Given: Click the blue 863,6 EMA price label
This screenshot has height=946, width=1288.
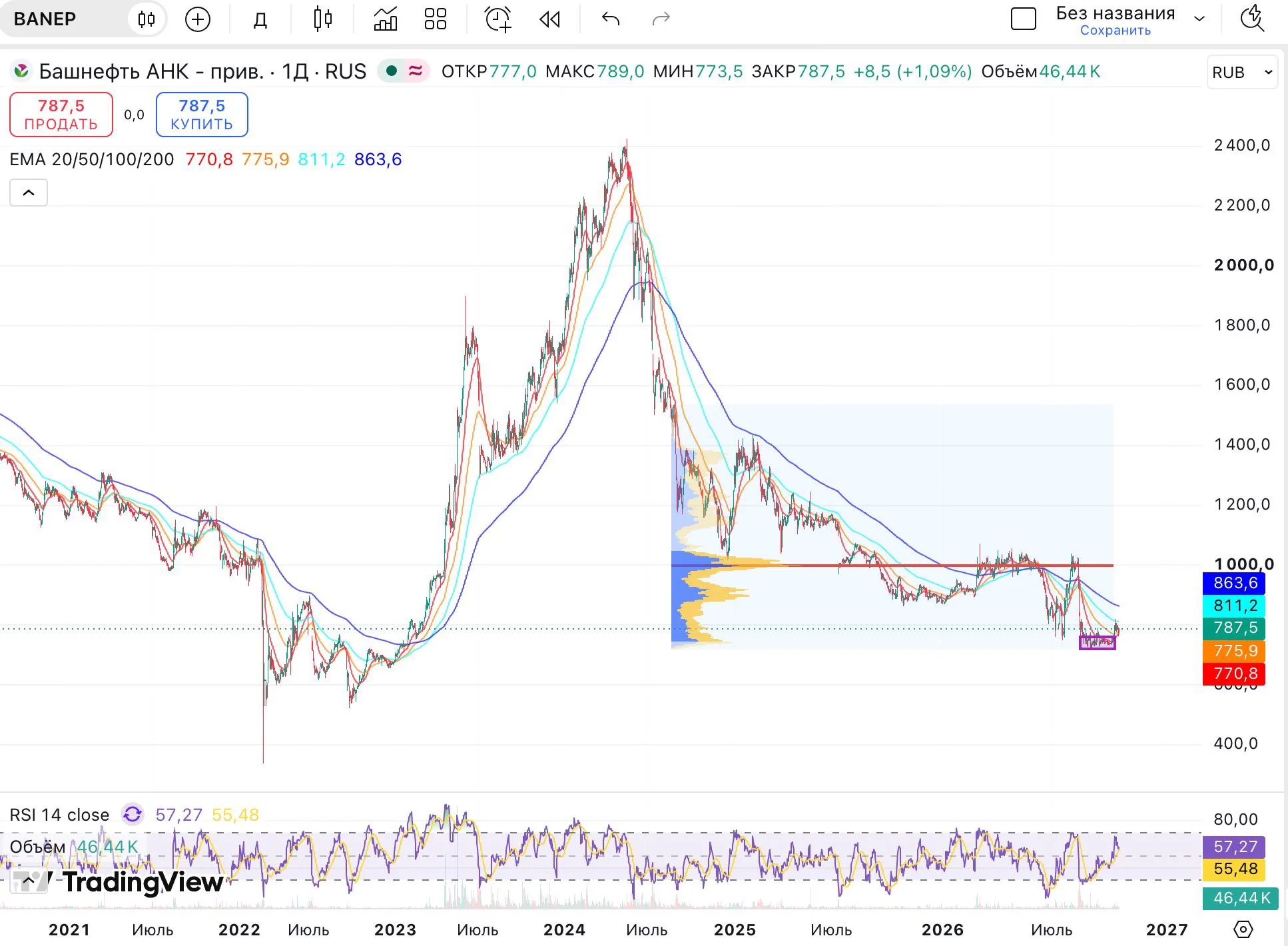Looking at the screenshot, I should click(x=1234, y=583).
